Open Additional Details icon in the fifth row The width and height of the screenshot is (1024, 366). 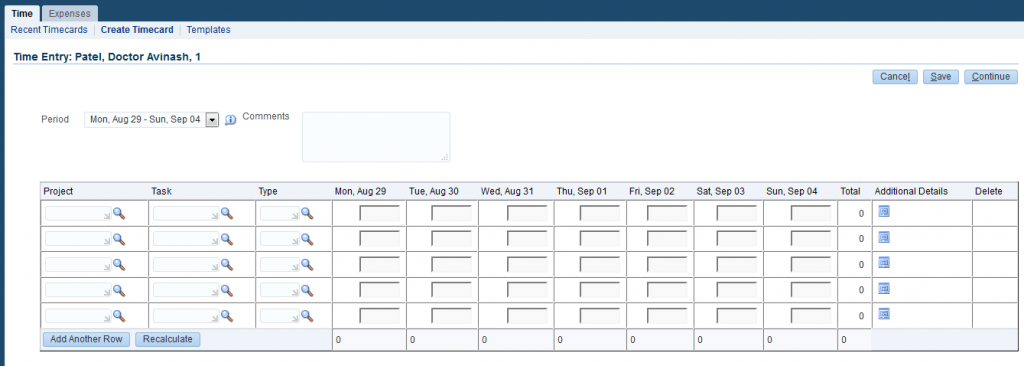tap(884, 314)
